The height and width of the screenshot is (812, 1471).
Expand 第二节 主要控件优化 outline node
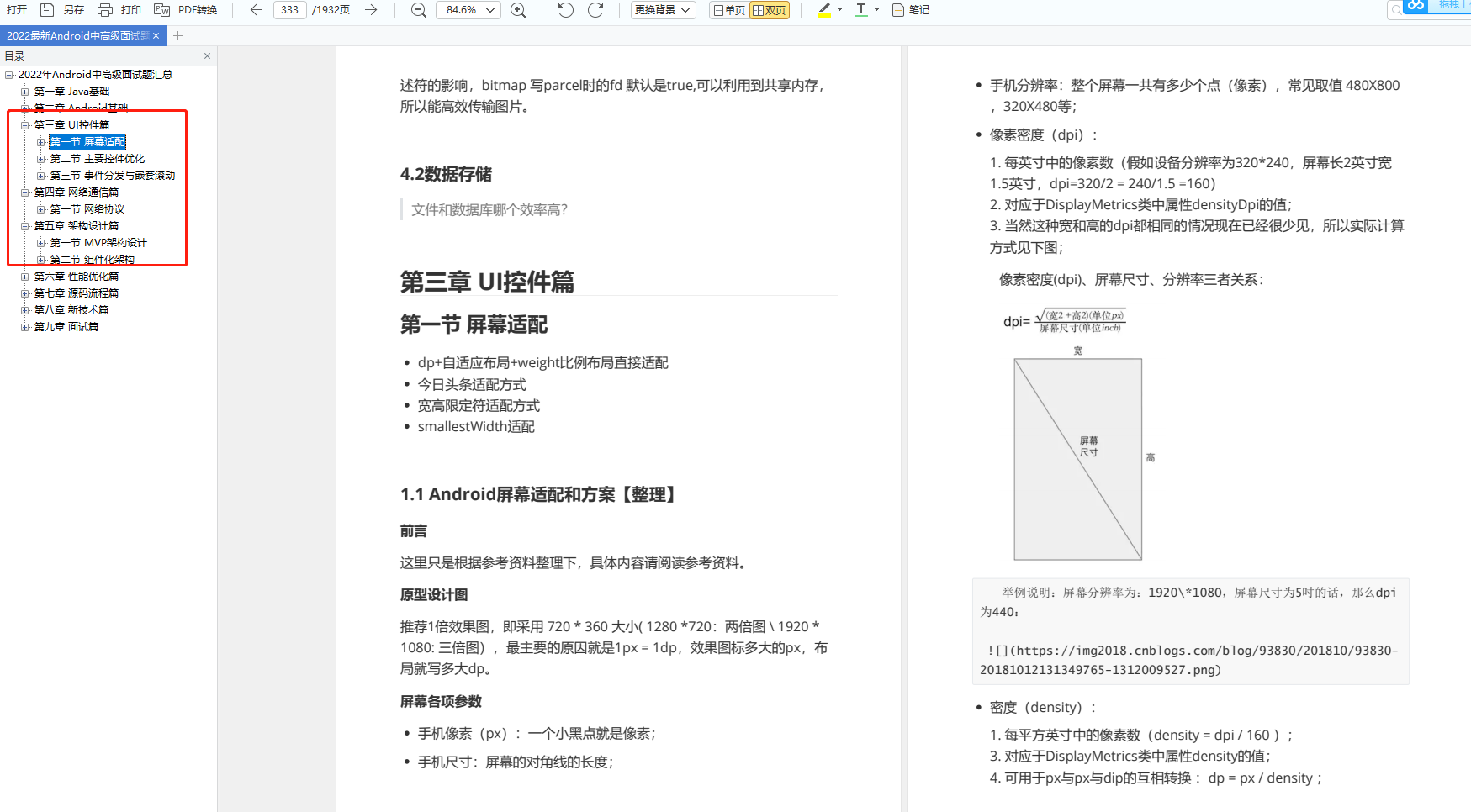coord(41,159)
